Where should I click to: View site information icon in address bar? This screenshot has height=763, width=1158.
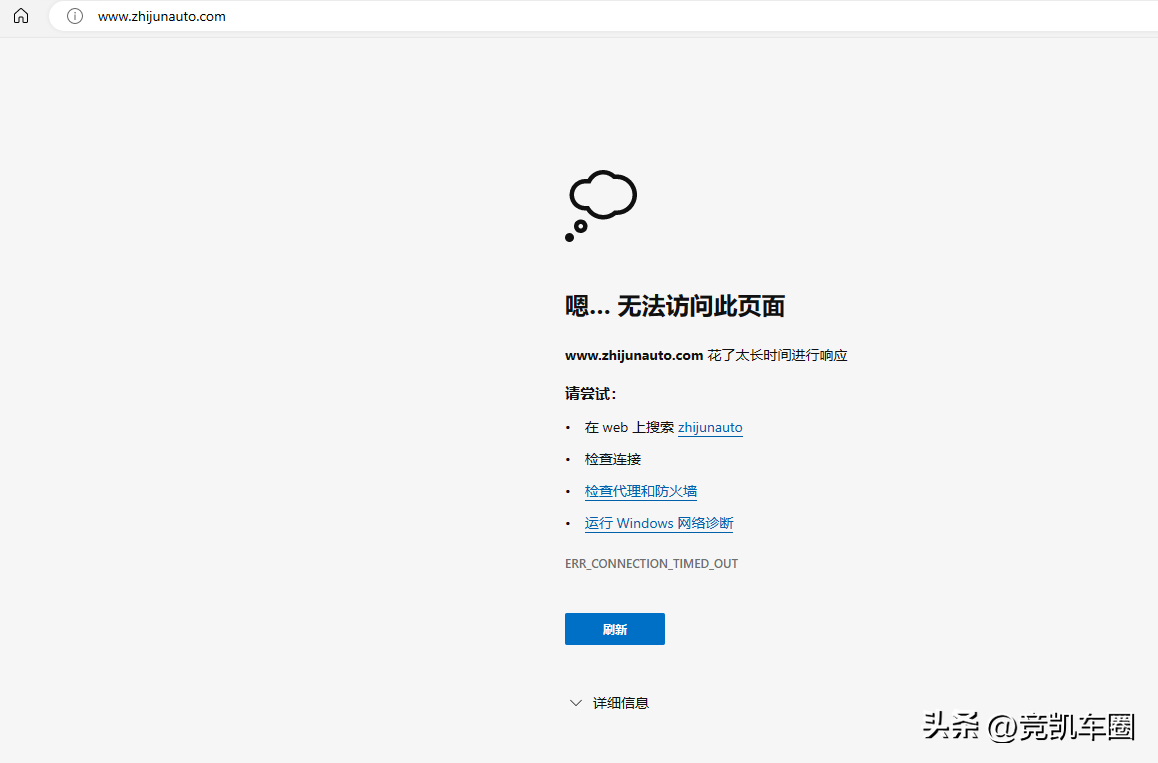point(75,16)
